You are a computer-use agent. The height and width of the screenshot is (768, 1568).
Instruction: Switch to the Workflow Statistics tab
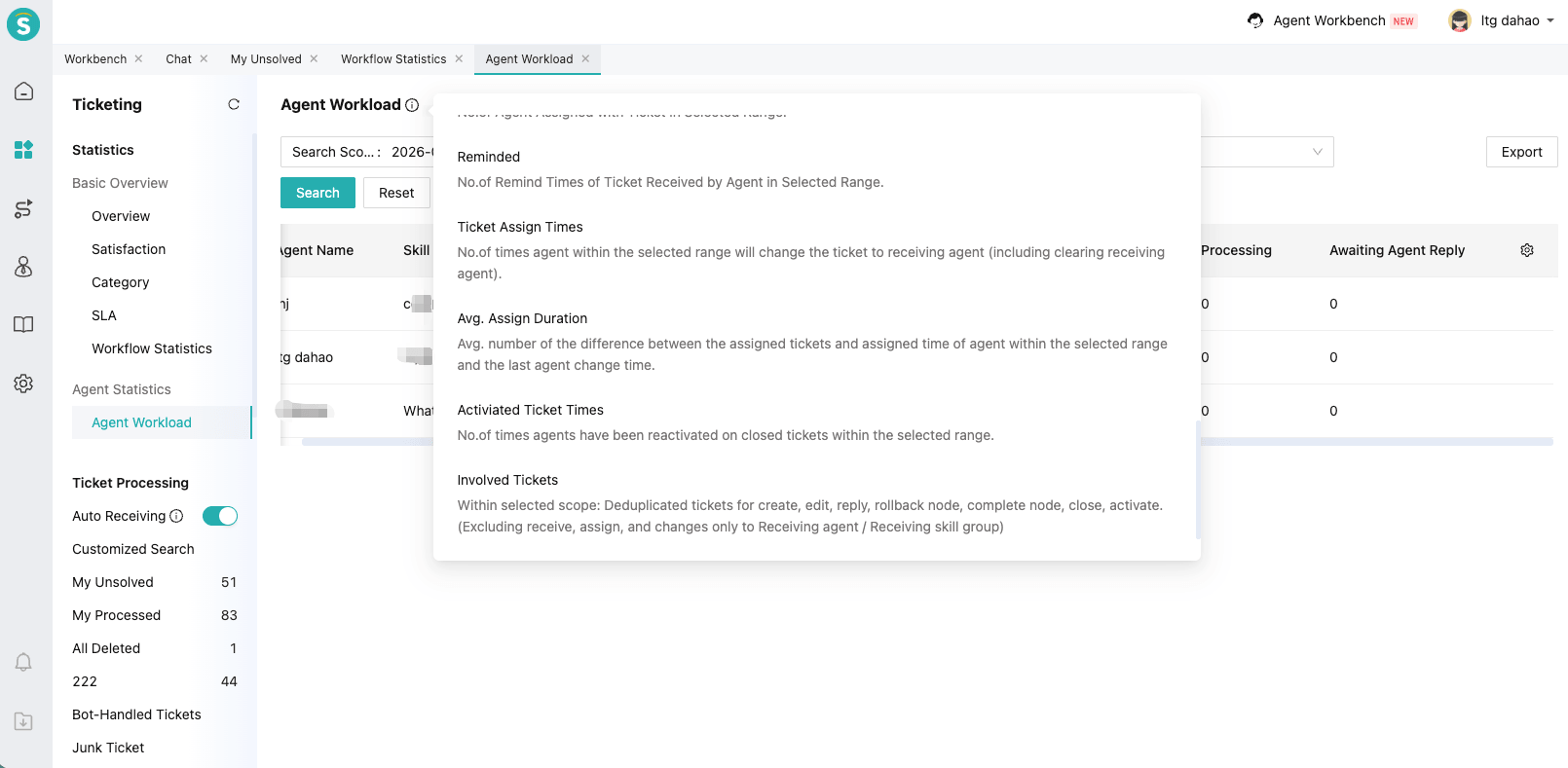pos(393,59)
